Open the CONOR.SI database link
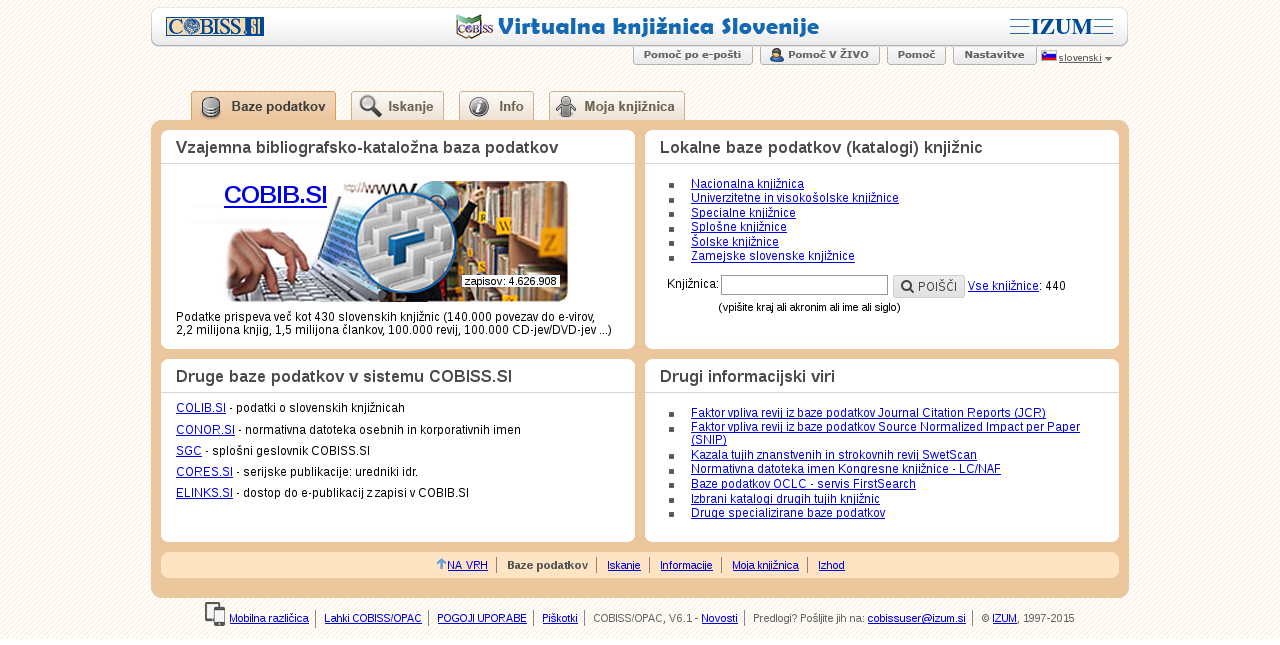Viewport: 1280px width, 645px height. (x=205, y=430)
